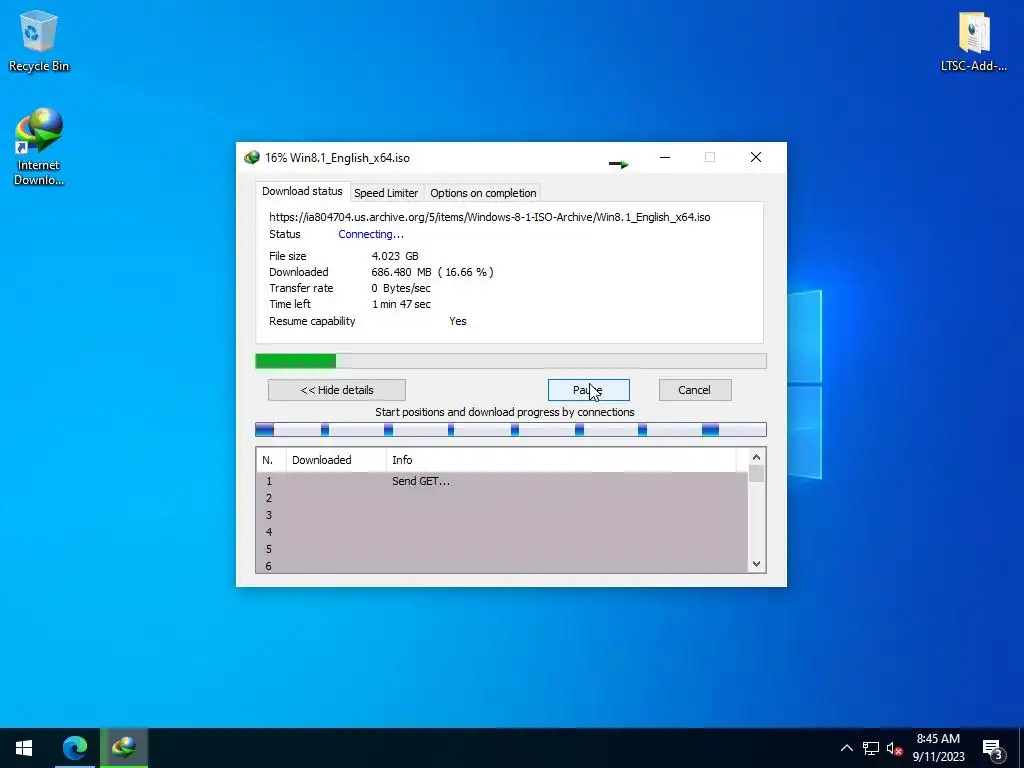Click the Connecting... status text
This screenshot has height=768, width=1024.
[x=371, y=234]
